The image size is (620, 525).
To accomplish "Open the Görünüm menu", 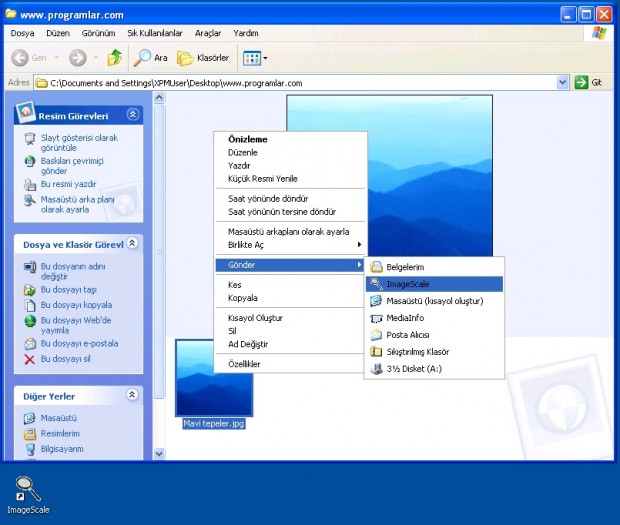I will click(98, 33).
